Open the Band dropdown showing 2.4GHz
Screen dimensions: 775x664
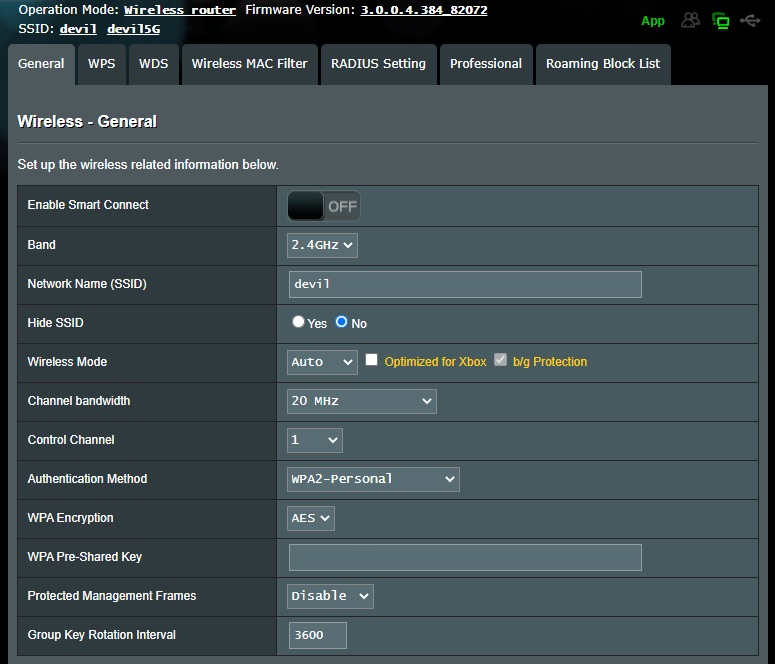pos(322,245)
